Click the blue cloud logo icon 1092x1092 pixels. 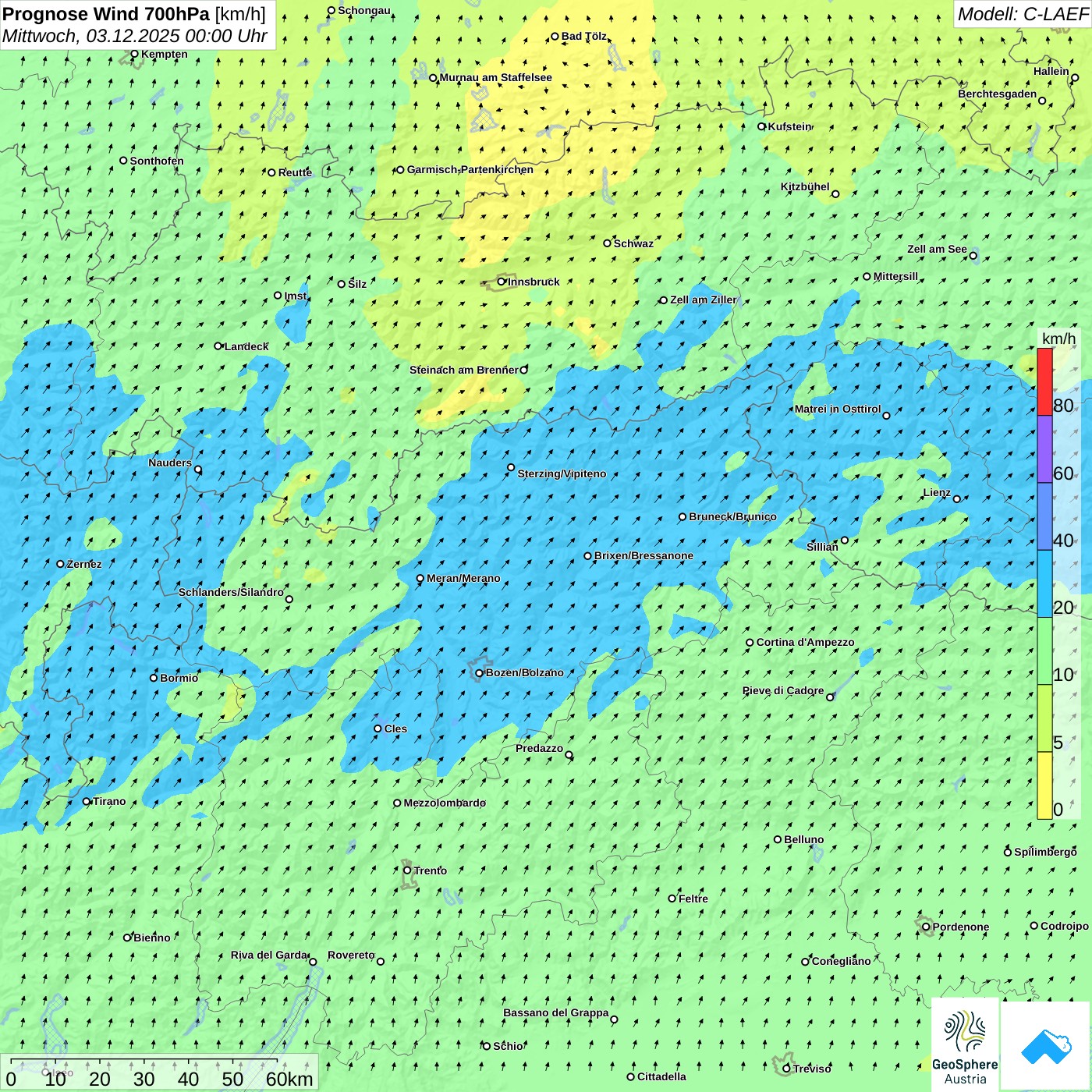tap(1046, 1046)
